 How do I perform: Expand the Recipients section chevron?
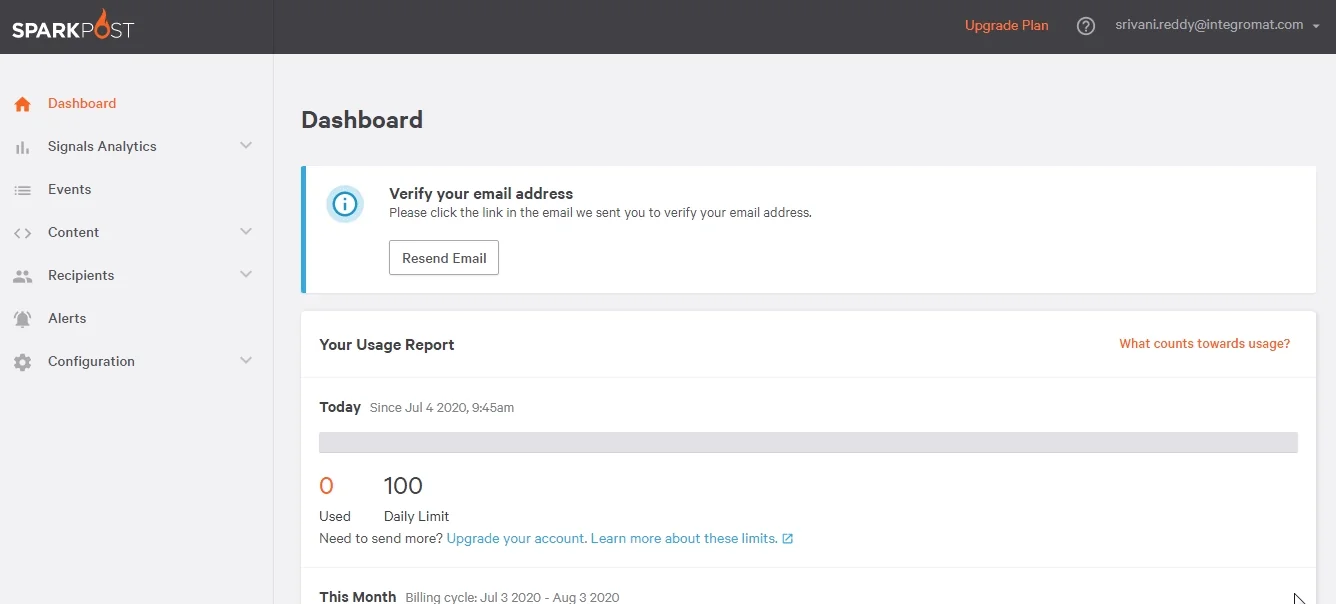(246, 275)
